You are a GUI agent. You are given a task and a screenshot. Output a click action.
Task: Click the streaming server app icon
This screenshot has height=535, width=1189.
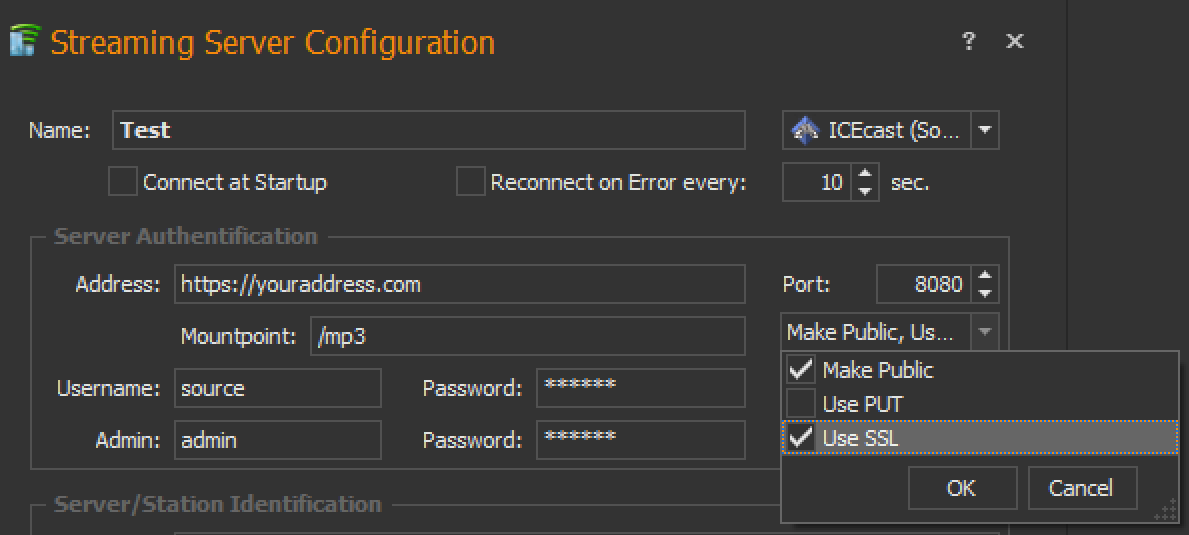tap(24, 40)
